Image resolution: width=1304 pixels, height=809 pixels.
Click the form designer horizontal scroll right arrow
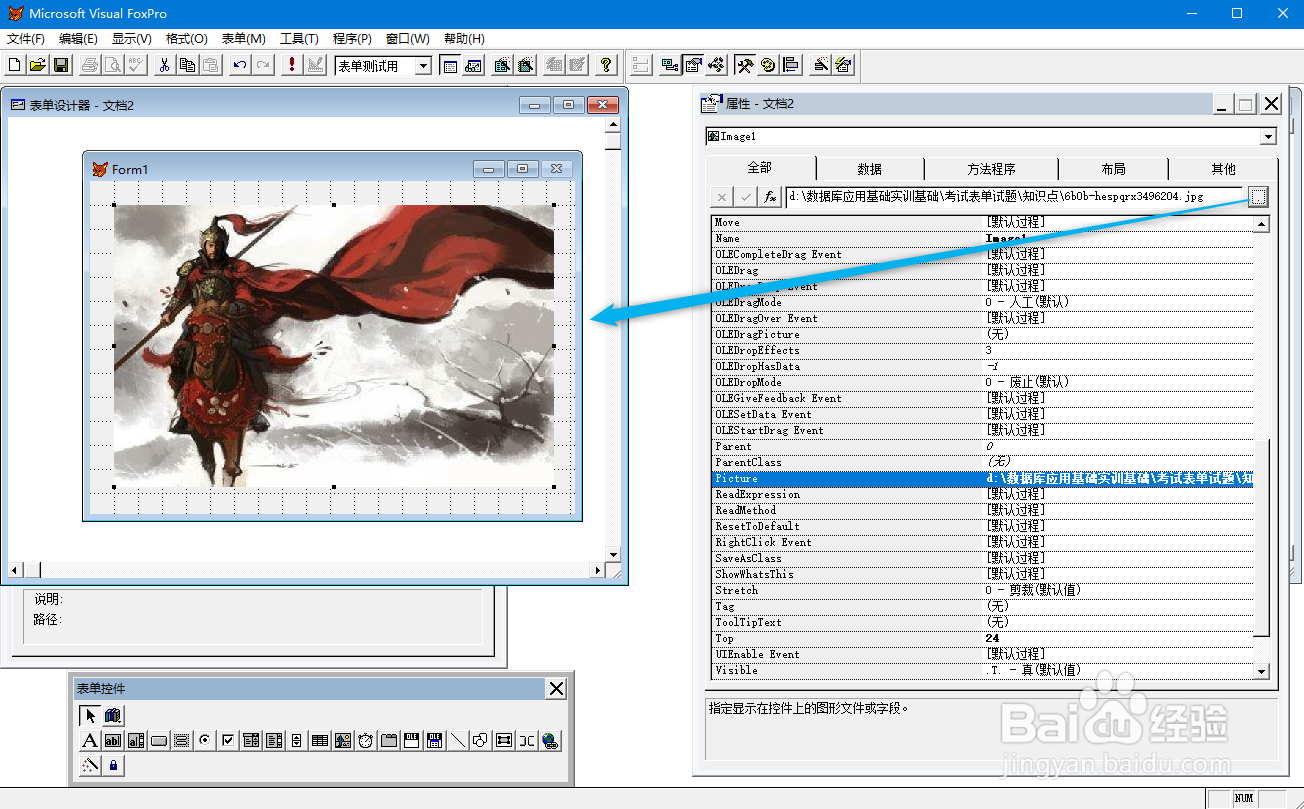point(597,570)
